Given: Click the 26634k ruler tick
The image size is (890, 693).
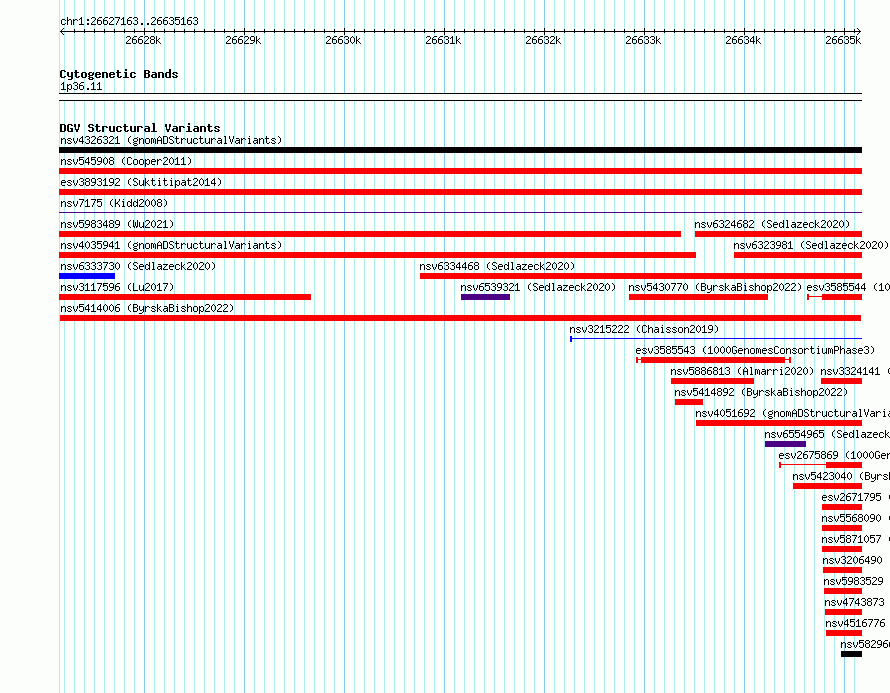Looking at the screenshot, I should point(744,40).
